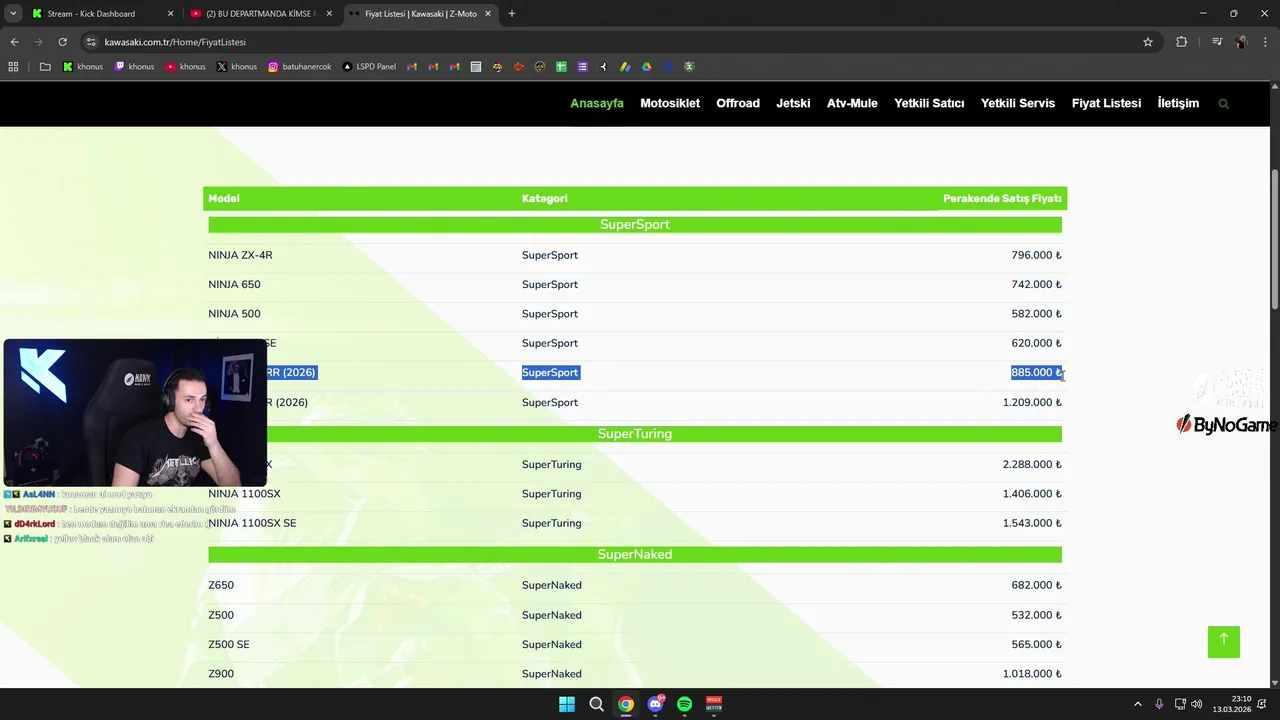Open the Chrome profile avatar menu

[x=1241, y=42]
